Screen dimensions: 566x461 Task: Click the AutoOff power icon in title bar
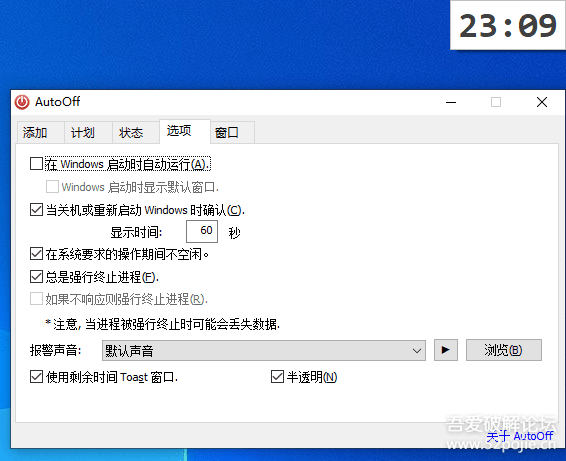[22, 102]
